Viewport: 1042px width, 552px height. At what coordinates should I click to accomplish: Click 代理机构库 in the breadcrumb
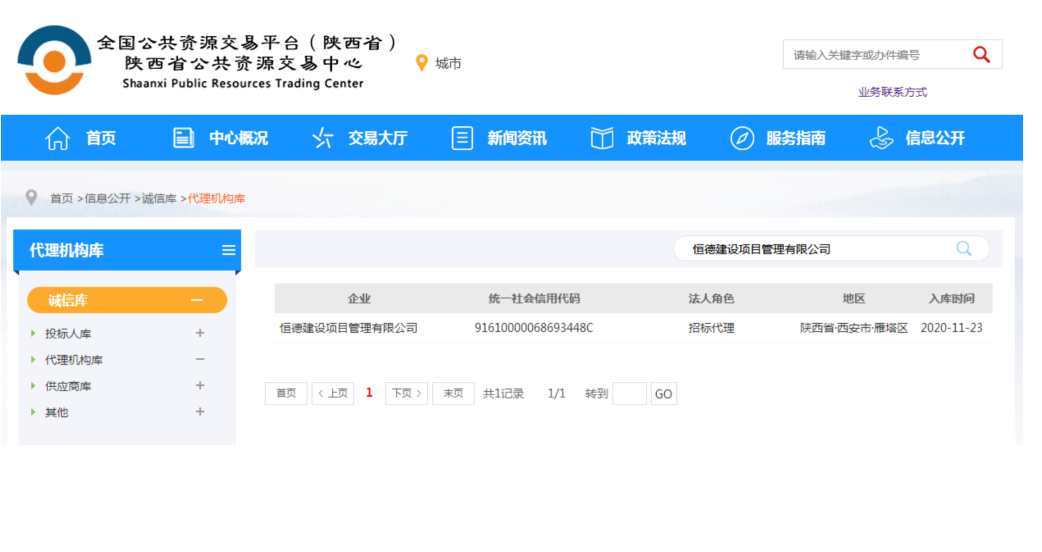(x=217, y=199)
